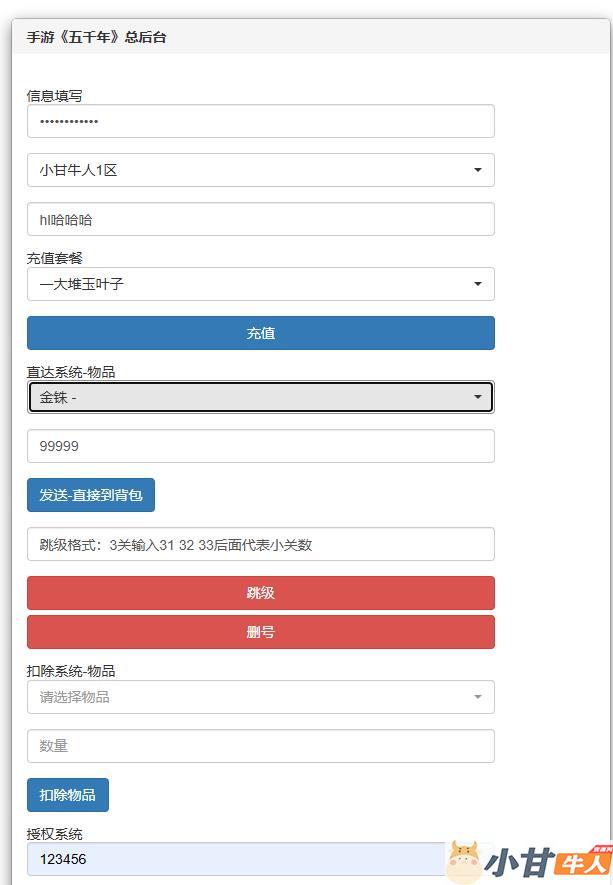Image resolution: width=613 pixels, height=885 pixels.
Task: Click the hl哈哈哈 username field
Action: 260,219
